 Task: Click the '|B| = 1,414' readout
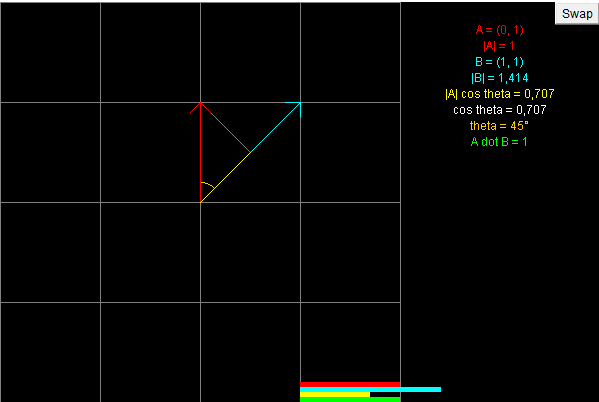click(500, 78)
